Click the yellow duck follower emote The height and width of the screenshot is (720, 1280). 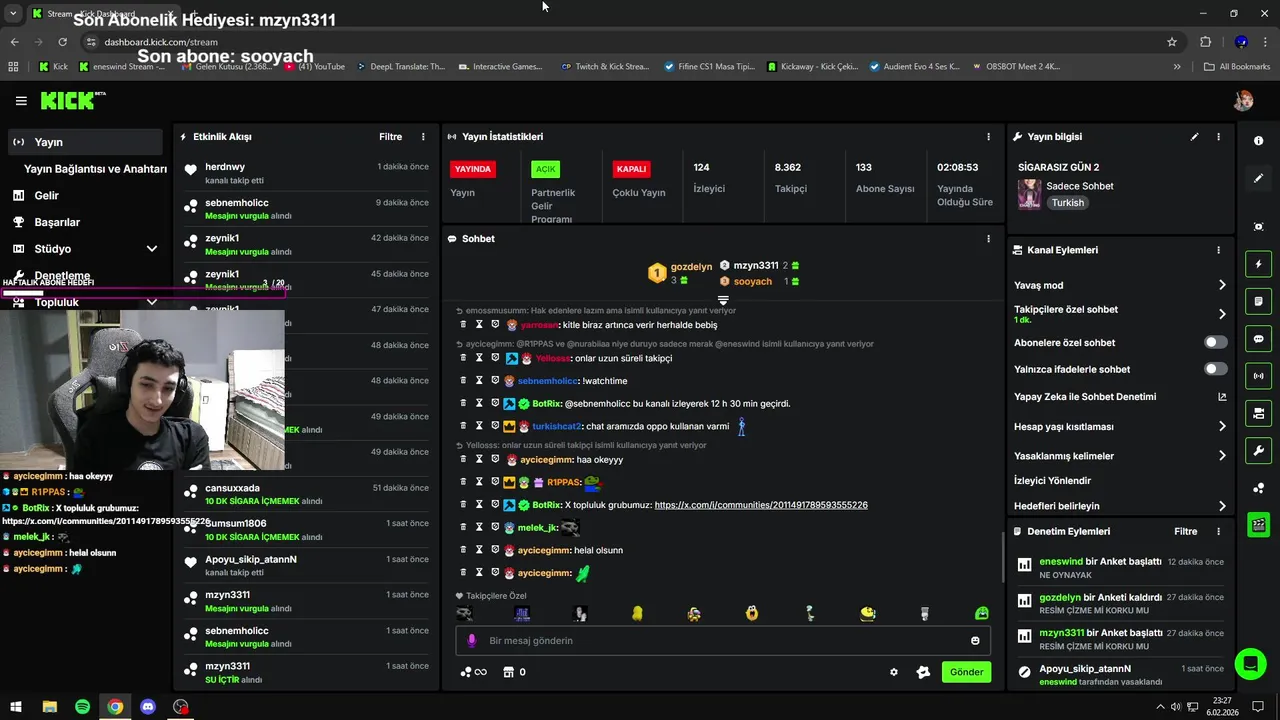(637, 614)
